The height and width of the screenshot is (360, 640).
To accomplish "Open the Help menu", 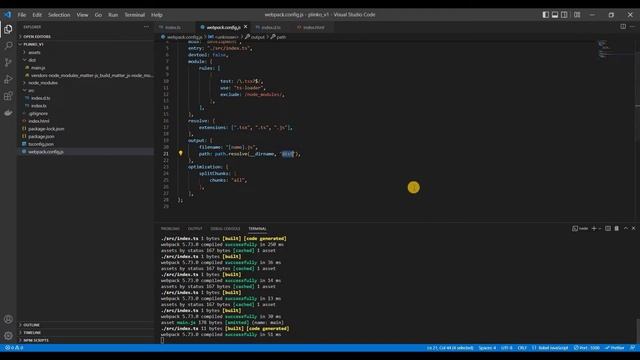I will click(157, 15).
